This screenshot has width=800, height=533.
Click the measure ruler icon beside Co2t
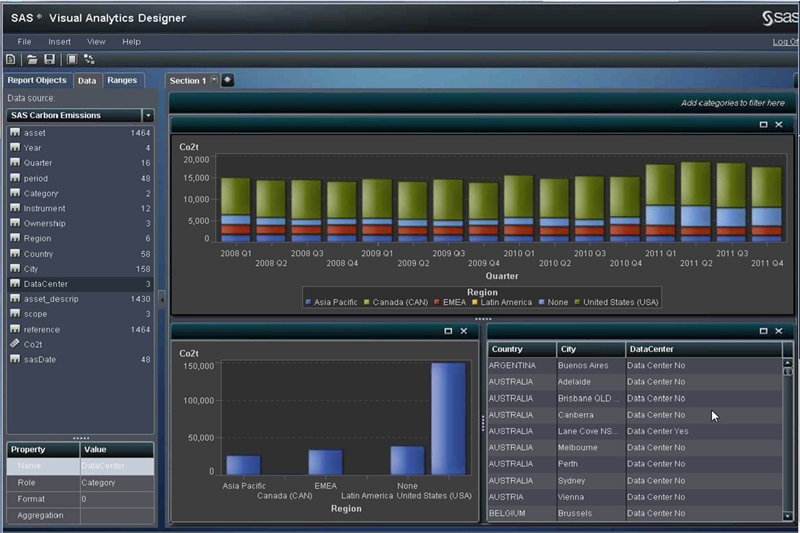tap(15, 344)
